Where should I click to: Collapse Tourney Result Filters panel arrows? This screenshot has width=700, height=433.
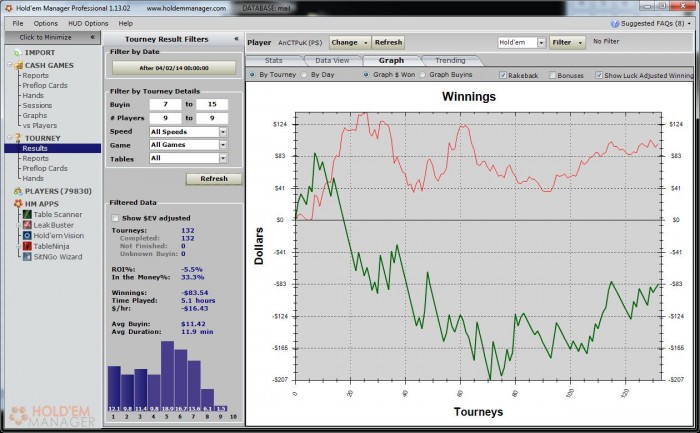236,39
